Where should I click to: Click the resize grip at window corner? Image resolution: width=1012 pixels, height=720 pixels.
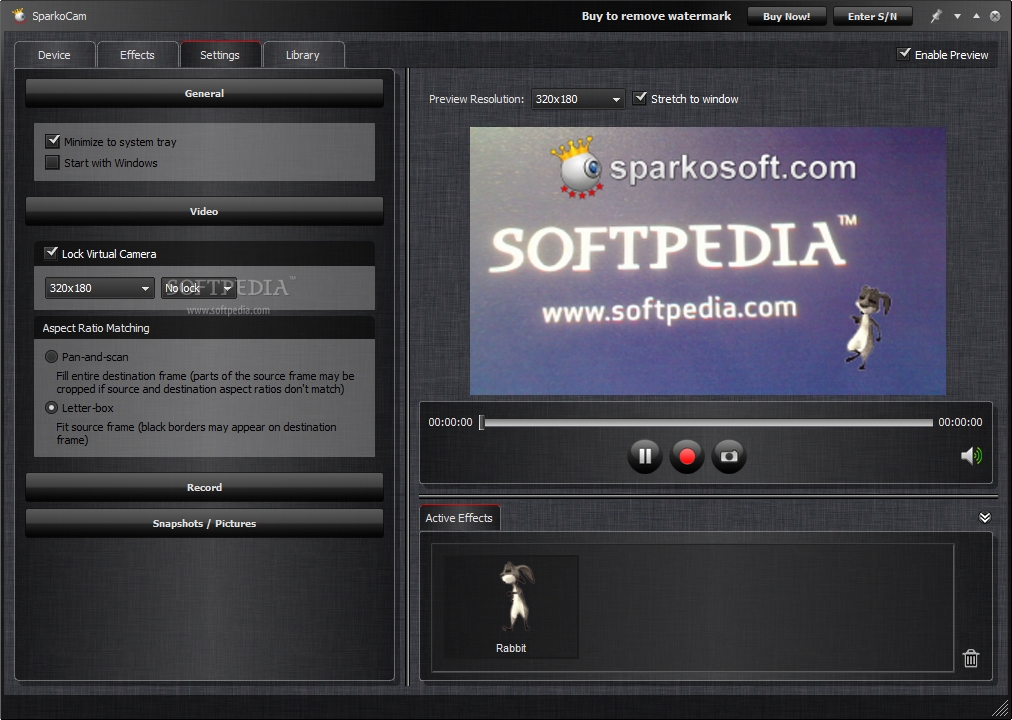1000,709
